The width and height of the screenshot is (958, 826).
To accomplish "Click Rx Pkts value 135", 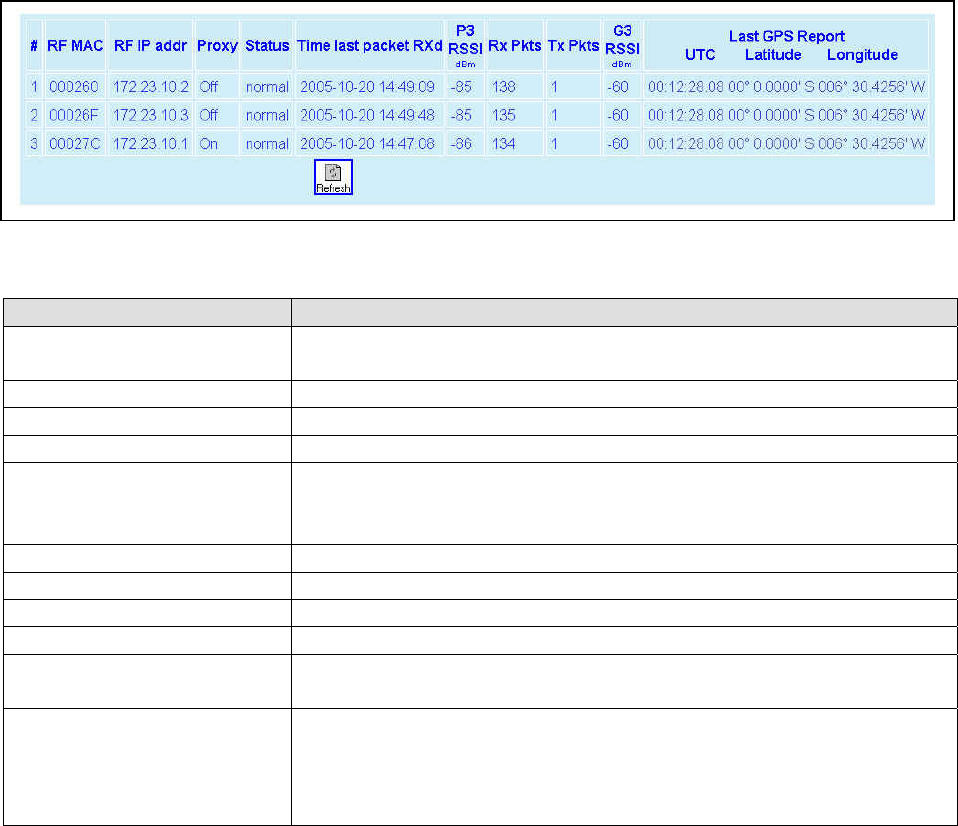I will pos(504,115).
